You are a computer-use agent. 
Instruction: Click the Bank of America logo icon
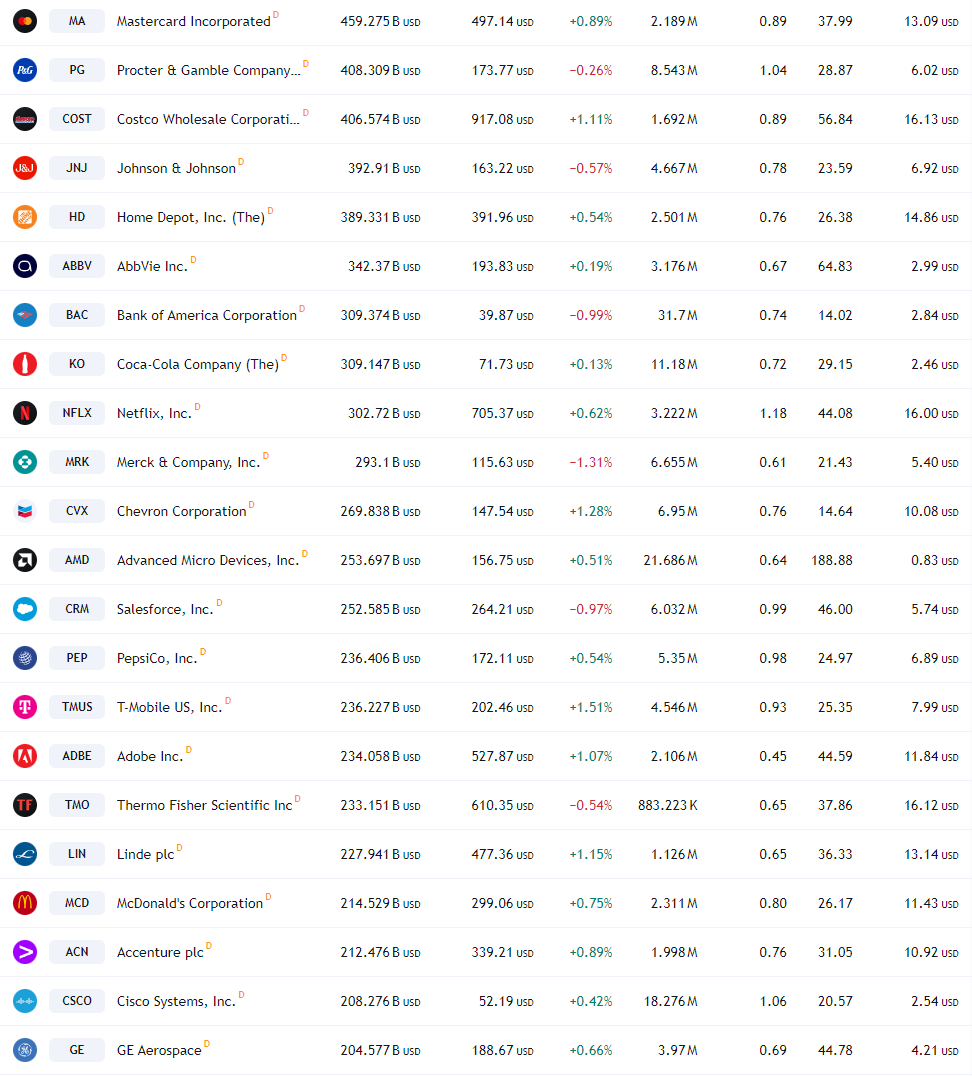pos(25,316)
